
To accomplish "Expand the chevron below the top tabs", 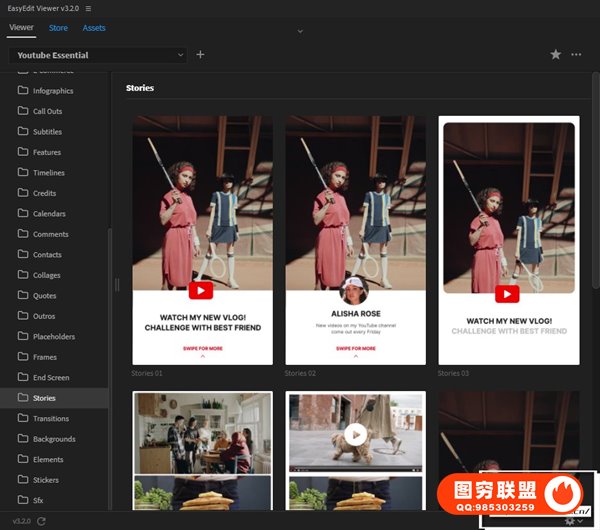I will [x=299, y=31].
